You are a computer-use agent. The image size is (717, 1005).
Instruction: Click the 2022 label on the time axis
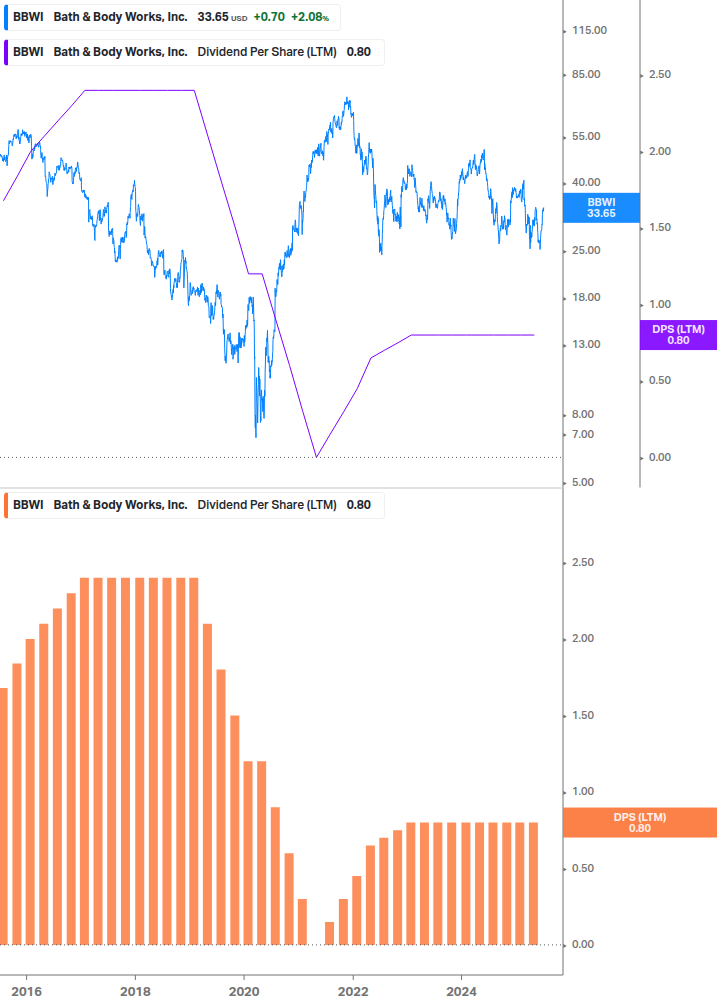pyautogui.click(x=353, y=992)
